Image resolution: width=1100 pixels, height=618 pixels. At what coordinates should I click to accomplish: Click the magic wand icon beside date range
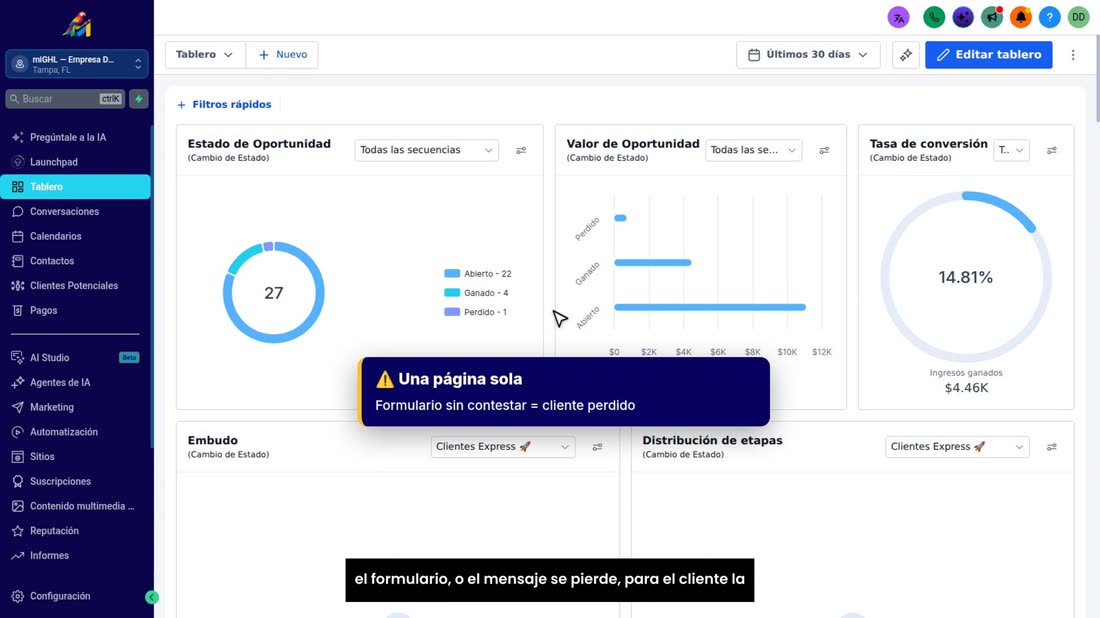[x=906, y=55]
